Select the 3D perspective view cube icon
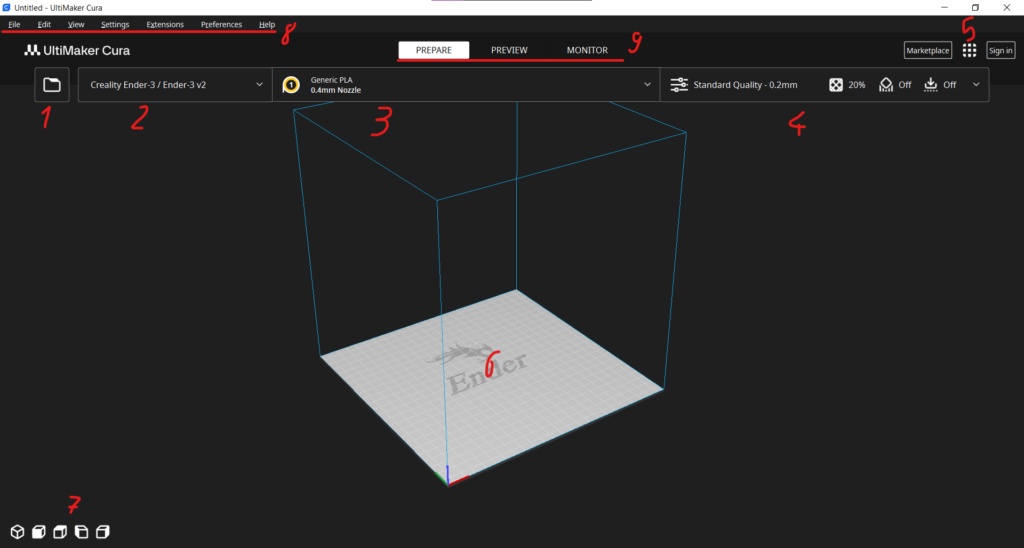1024x548 pixels. 18,532
